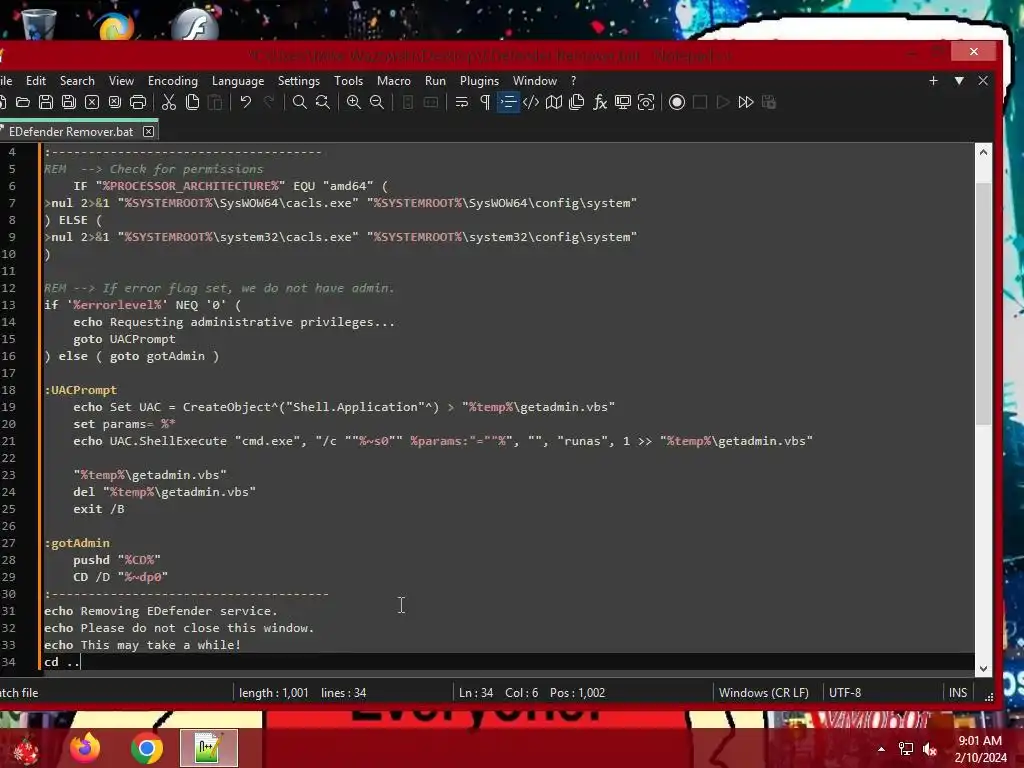Open the Run menu

click(435, 81)
